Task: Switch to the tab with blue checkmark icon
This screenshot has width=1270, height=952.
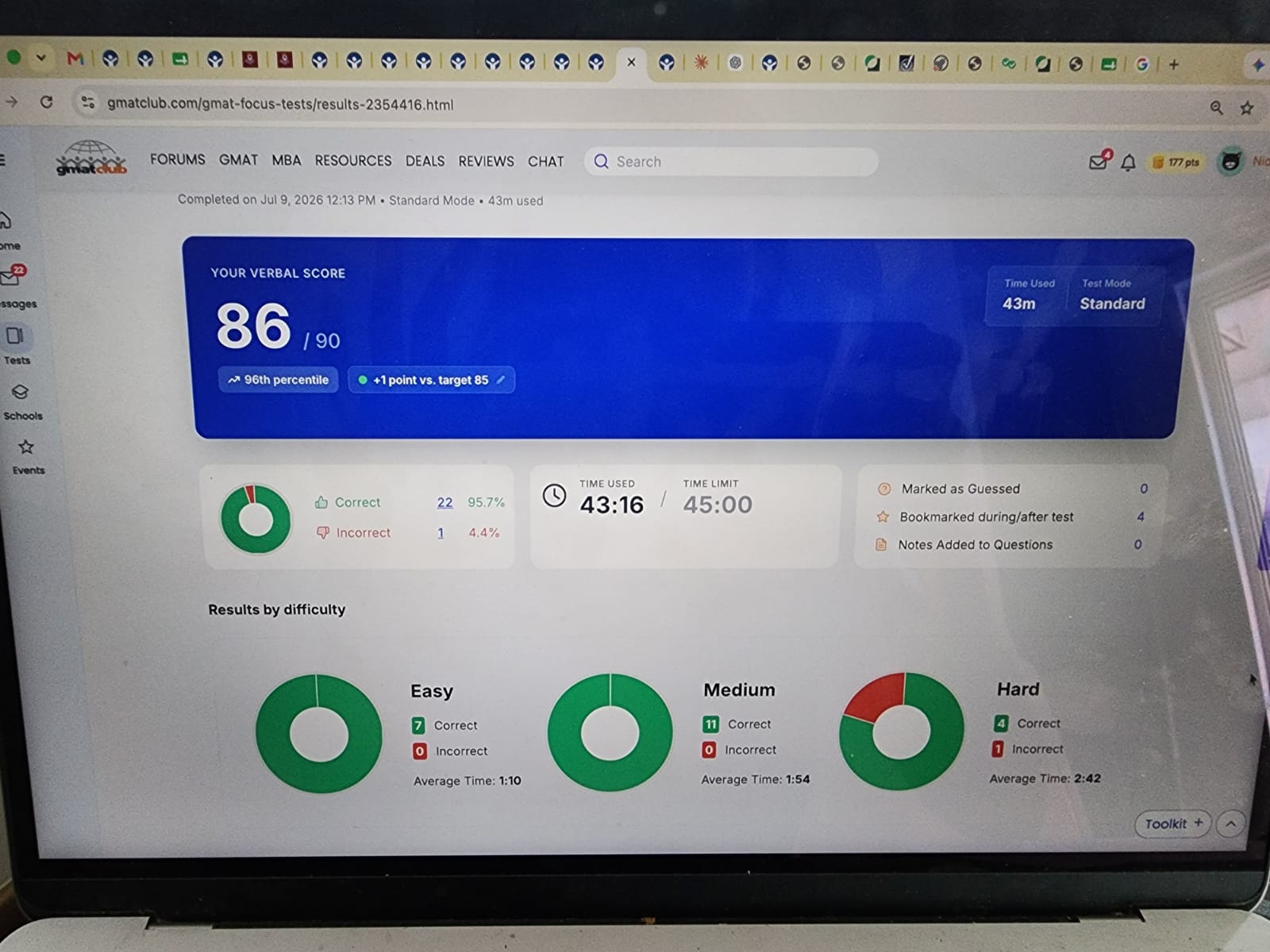Action: pyautogui.click(x=906, y=63)
